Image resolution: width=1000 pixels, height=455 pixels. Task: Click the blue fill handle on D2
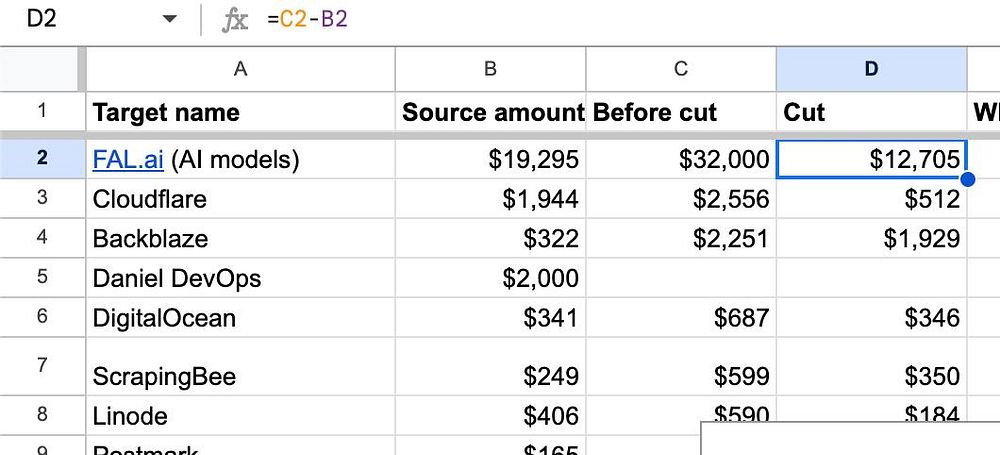coord(967,179)
